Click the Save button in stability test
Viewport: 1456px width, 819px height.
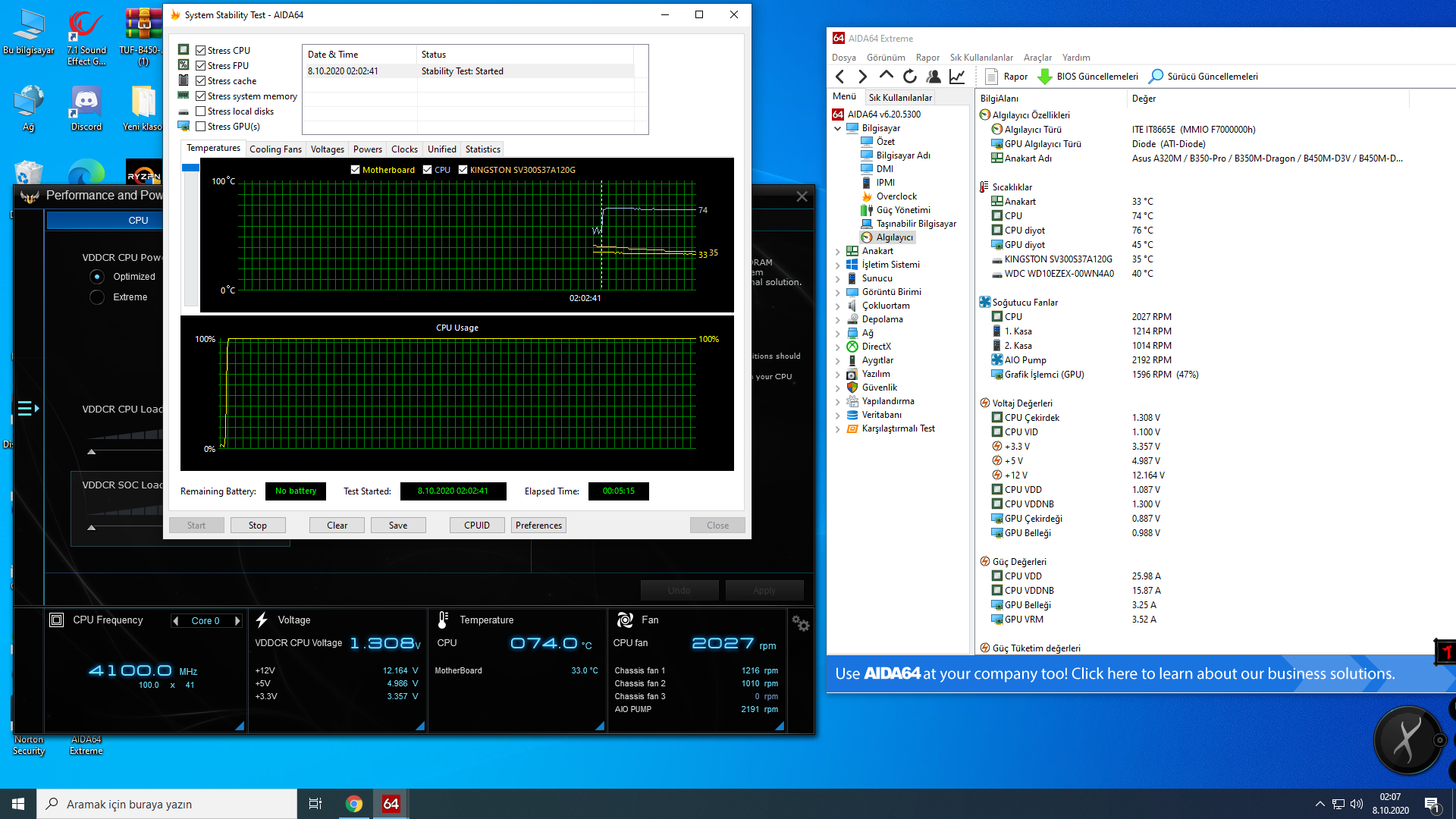click(398, 526)
